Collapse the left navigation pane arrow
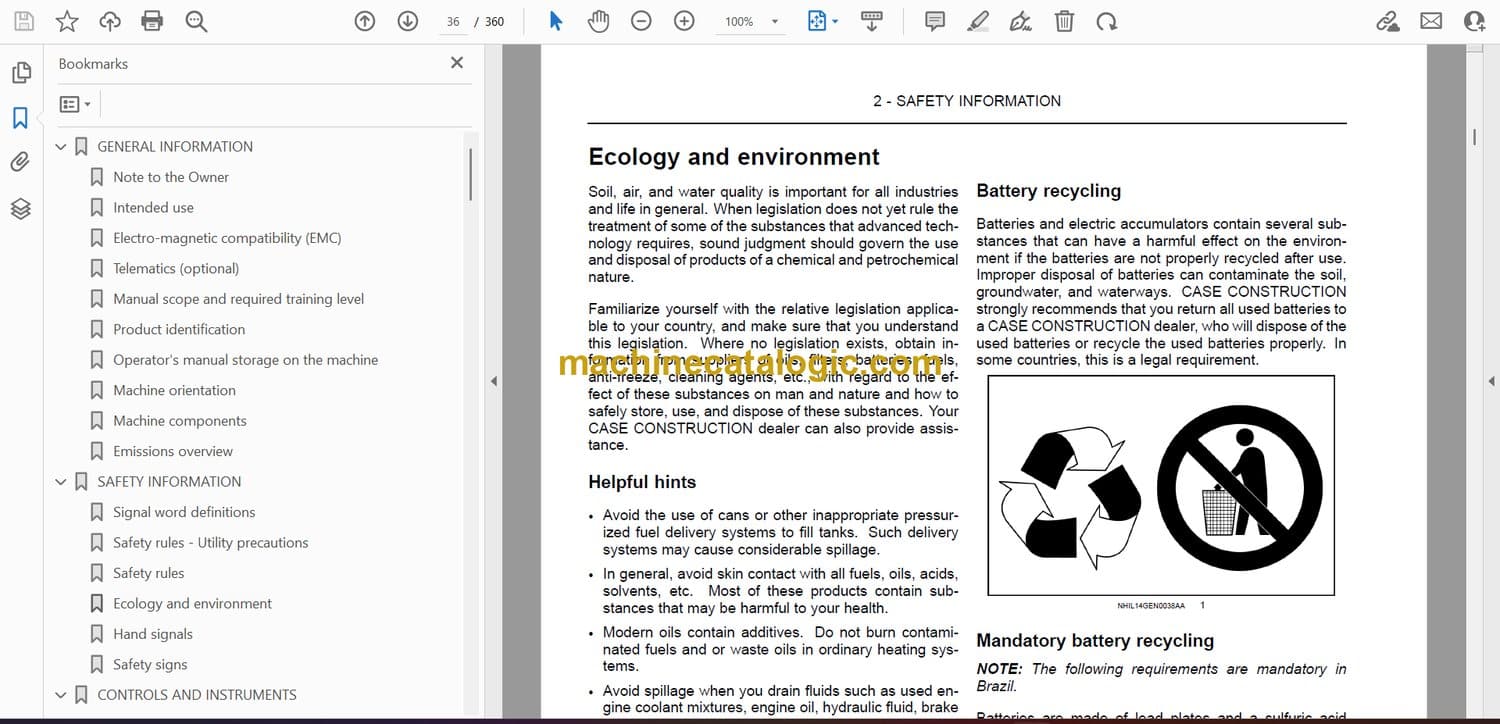This screenshot has width=1500, height=724. coord(492,381)
